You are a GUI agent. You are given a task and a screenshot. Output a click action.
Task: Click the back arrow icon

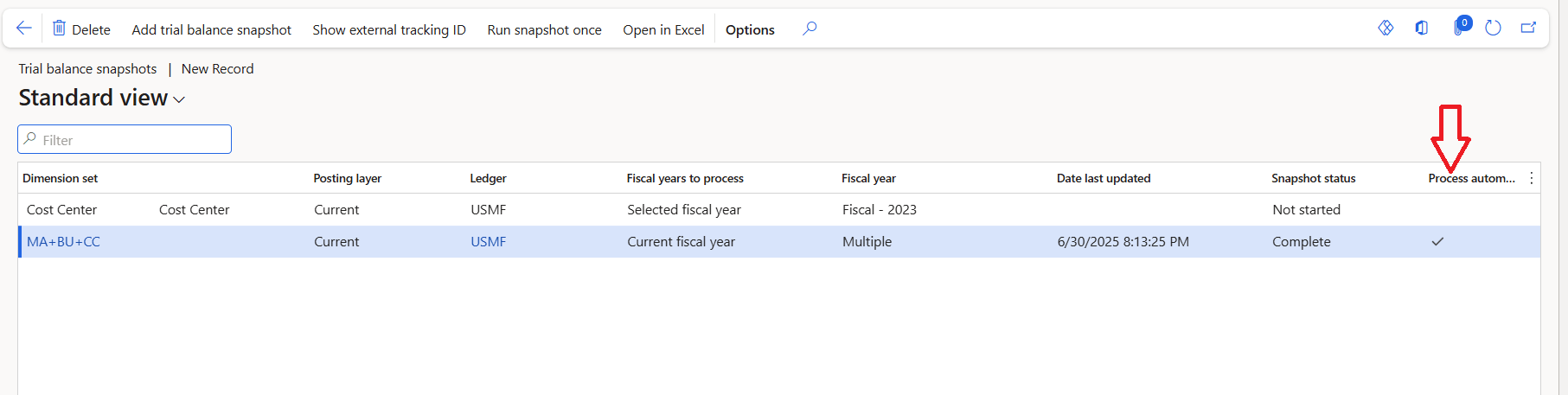(24, 29)
